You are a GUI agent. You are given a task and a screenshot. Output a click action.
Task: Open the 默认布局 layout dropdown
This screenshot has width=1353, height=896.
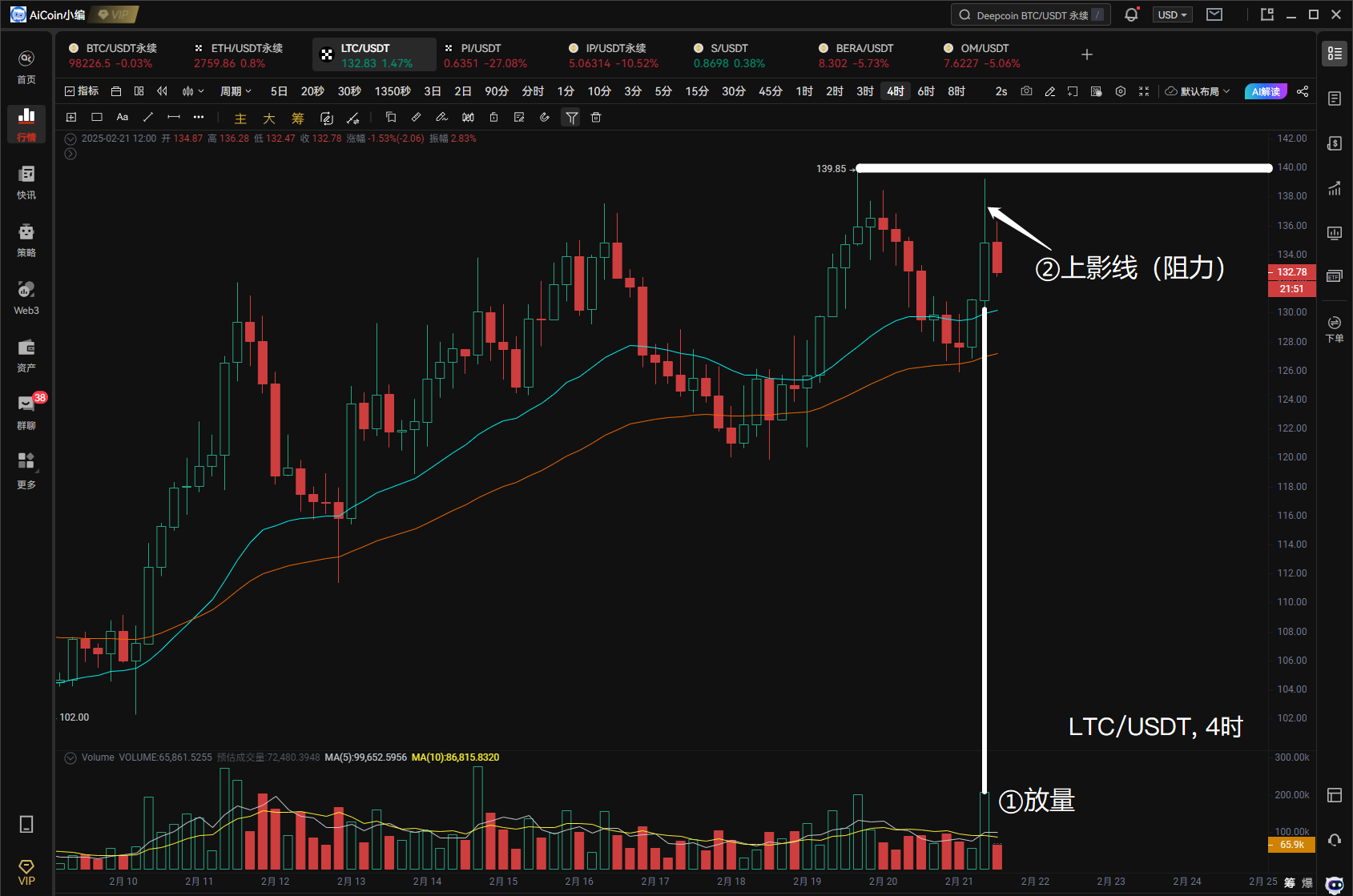point(1198,91)
